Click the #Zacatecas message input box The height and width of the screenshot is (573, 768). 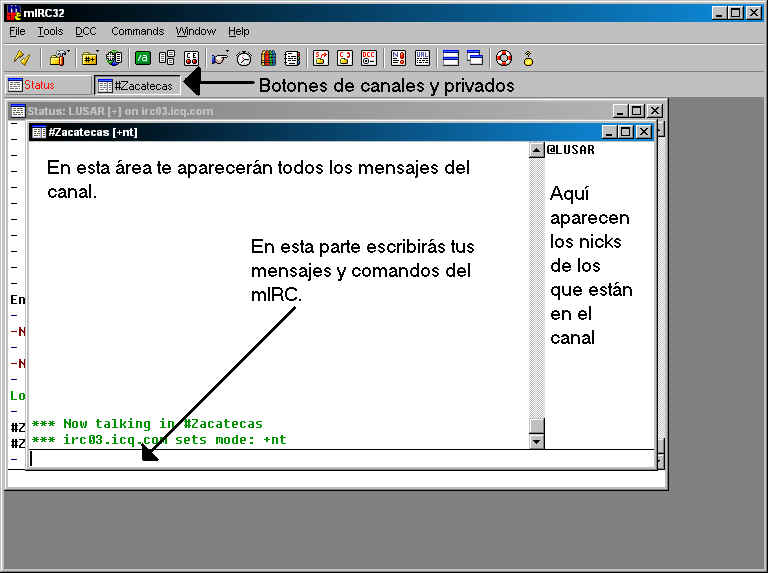[341, 459]
